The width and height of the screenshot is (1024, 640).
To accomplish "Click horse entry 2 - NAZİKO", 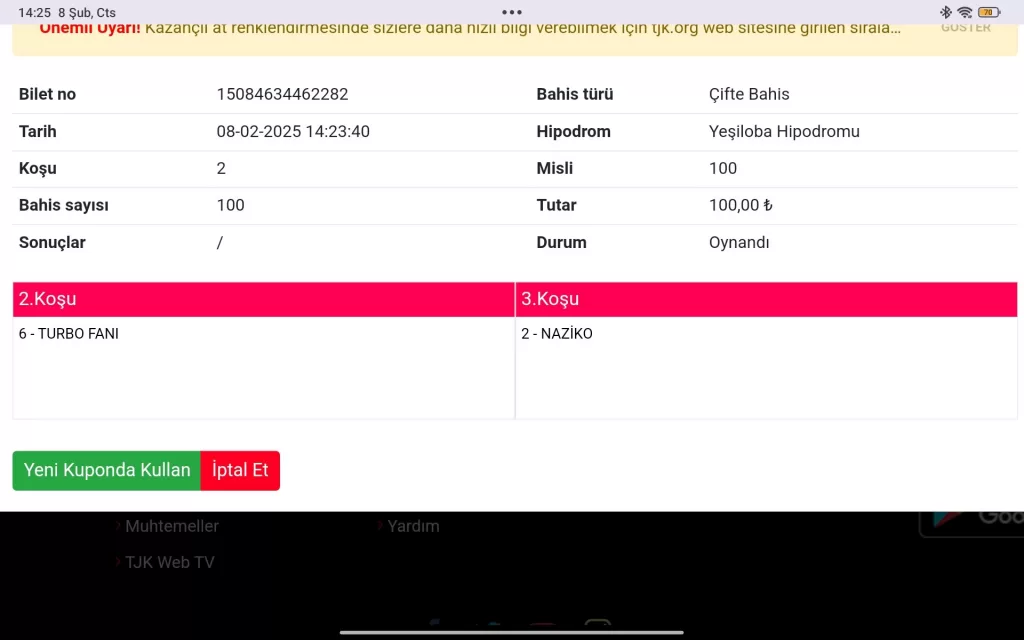I will point(557,334).
